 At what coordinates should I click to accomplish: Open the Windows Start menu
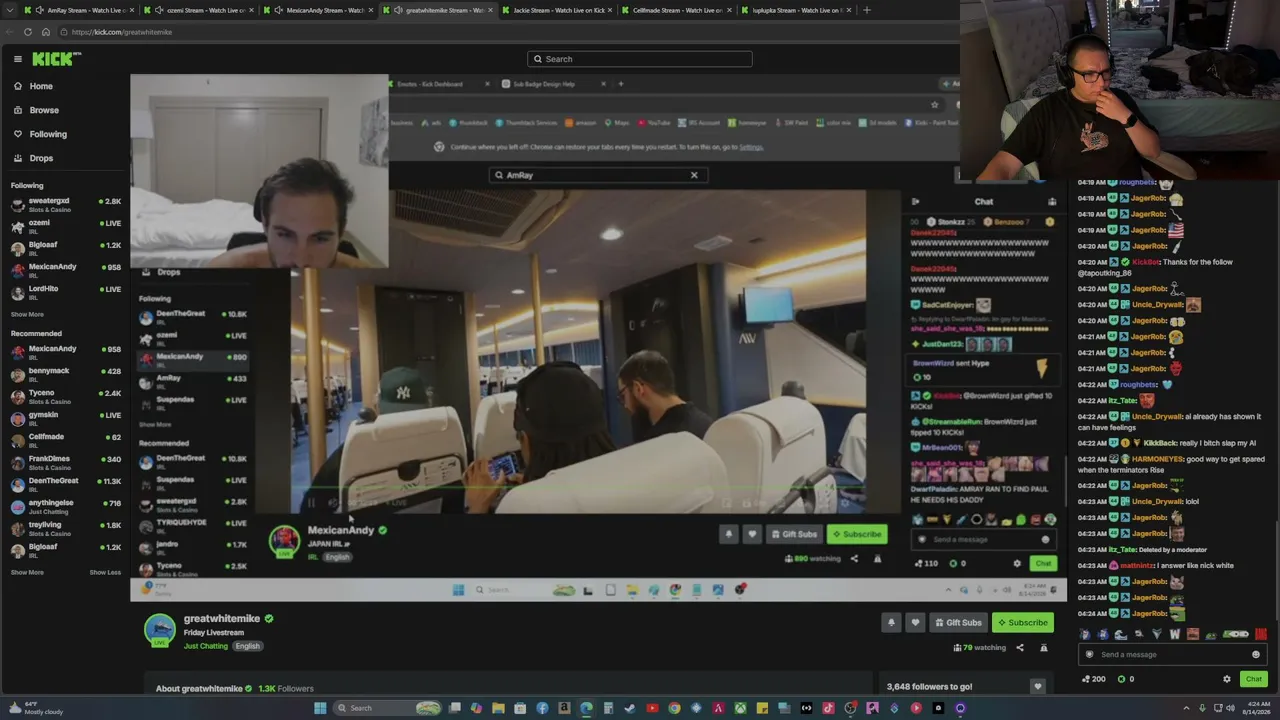320,708
